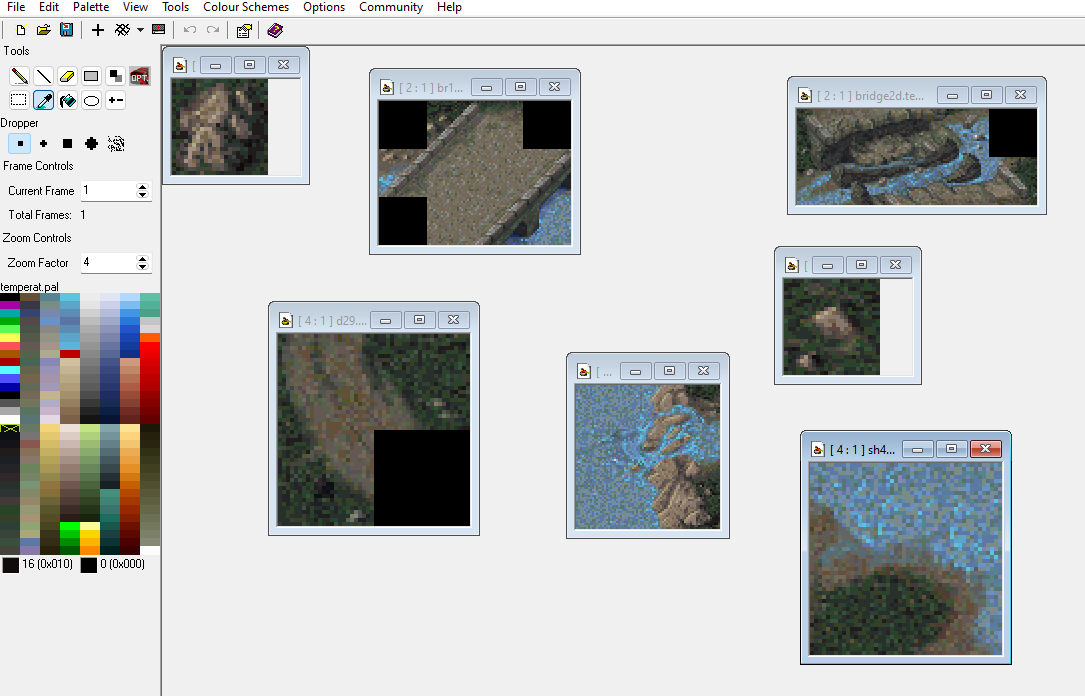The width and height of the screenshot is (1085, 696).
Task: Select the plus-minus lighten/darken tool
Action: pos(116,100)
